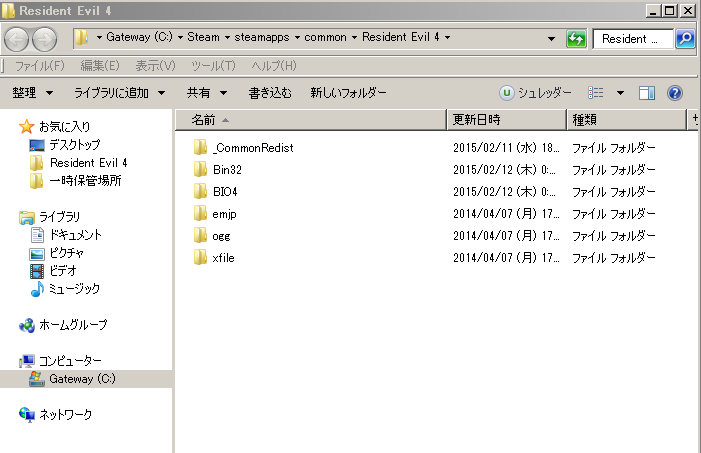701x453 pixels.
Task: Expand the dropdown after Resident Evil 4 breadcrumb
Action: (447, 38)
